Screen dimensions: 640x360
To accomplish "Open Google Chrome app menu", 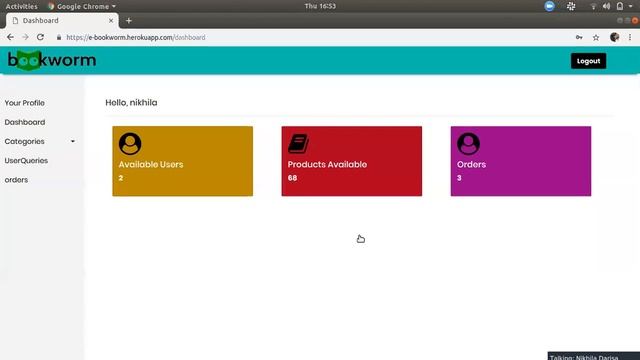I will click(x=82, y=6).
